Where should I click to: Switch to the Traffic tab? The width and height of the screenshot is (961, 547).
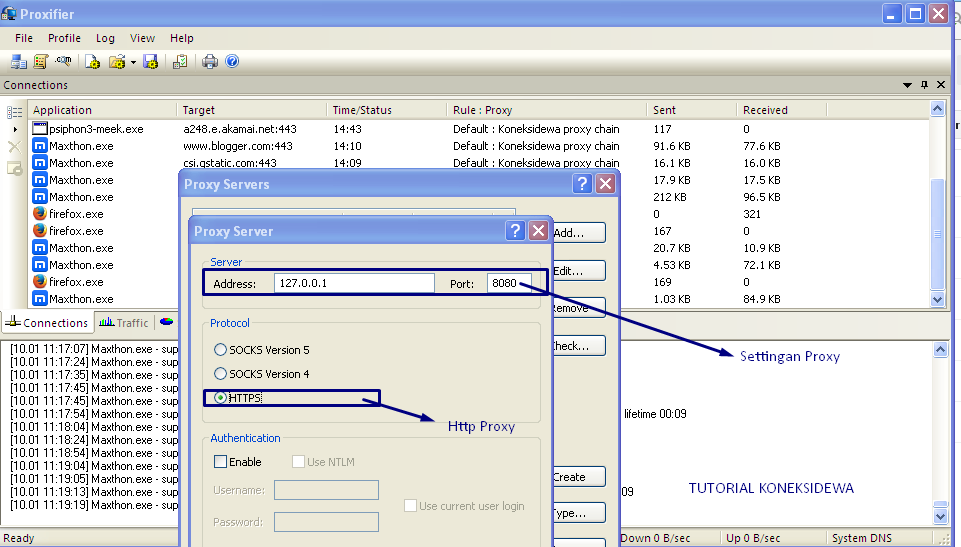pos(124,323)
